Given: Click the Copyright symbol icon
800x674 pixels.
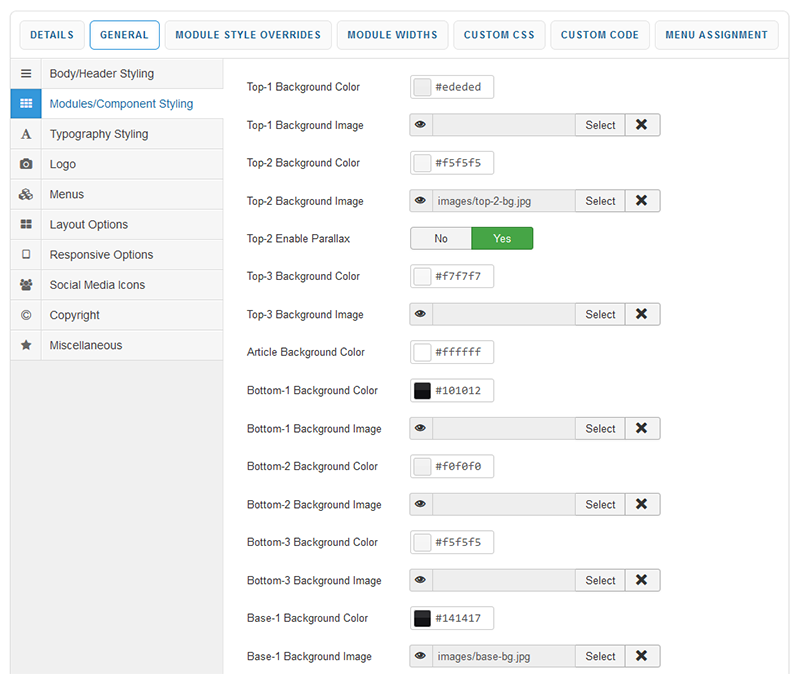Looking at the screenshot, I should [x=26, y=315].
